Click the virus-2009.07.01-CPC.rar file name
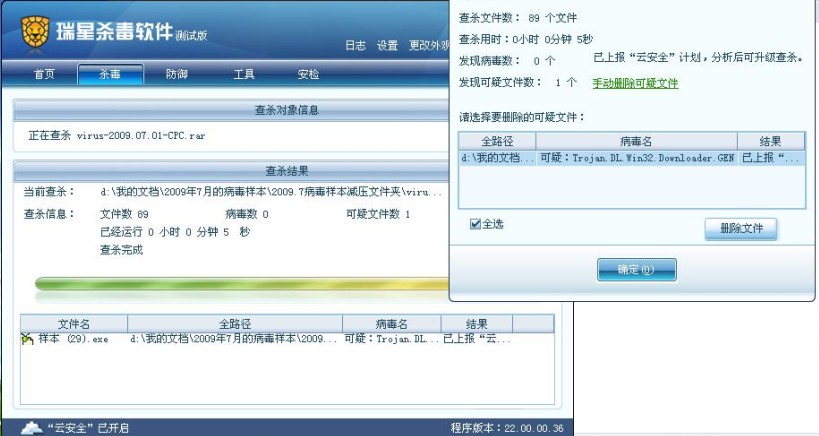Viewport: 819px width, 436px height. (x=141, y=136)
